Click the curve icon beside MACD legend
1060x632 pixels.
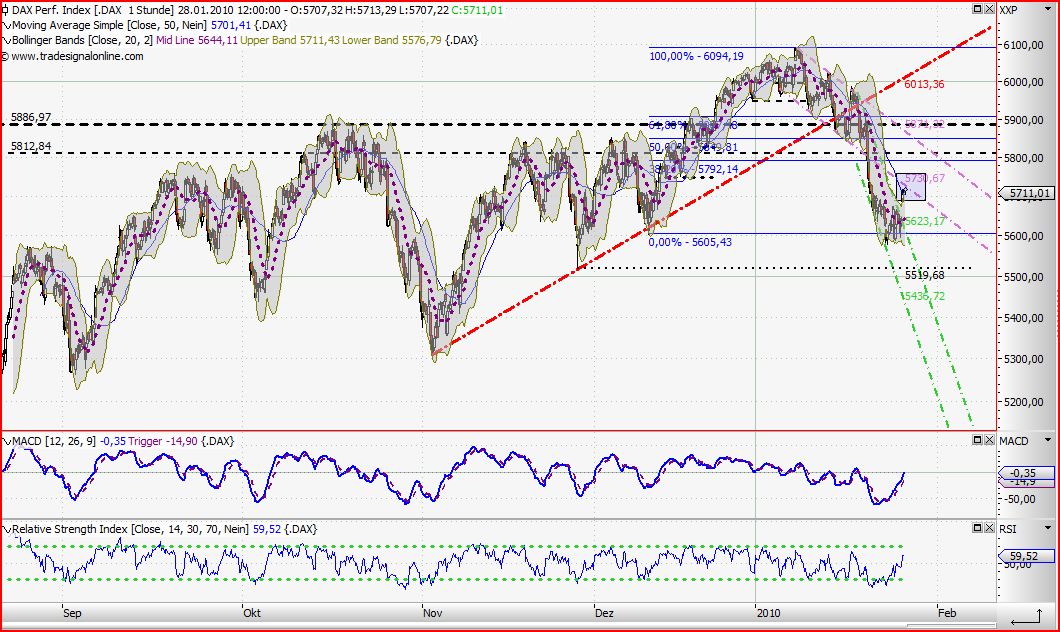point(8,440)
